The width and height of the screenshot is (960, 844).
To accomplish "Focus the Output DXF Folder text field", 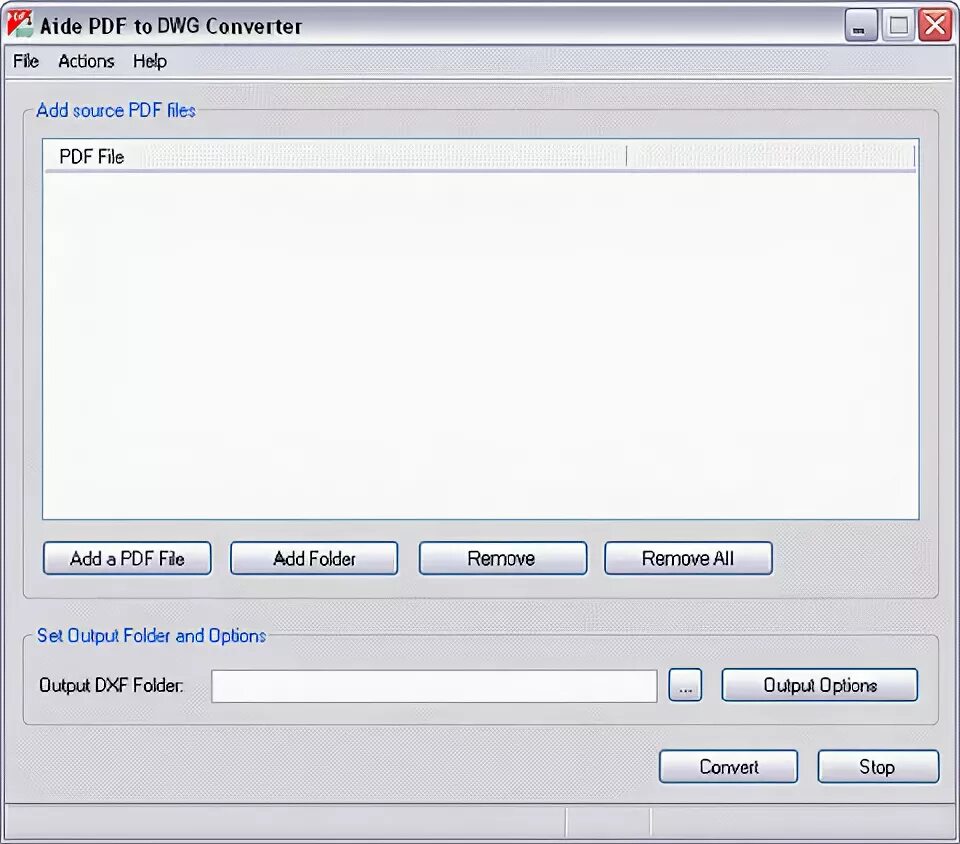I will pos(434,685).
